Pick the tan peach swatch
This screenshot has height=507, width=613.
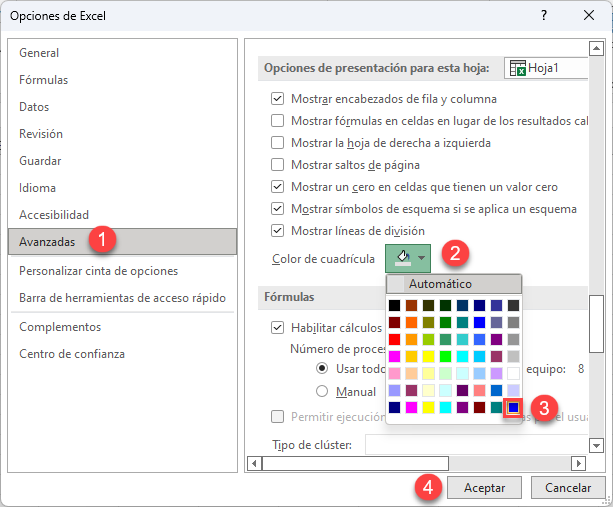coord(411,373)
